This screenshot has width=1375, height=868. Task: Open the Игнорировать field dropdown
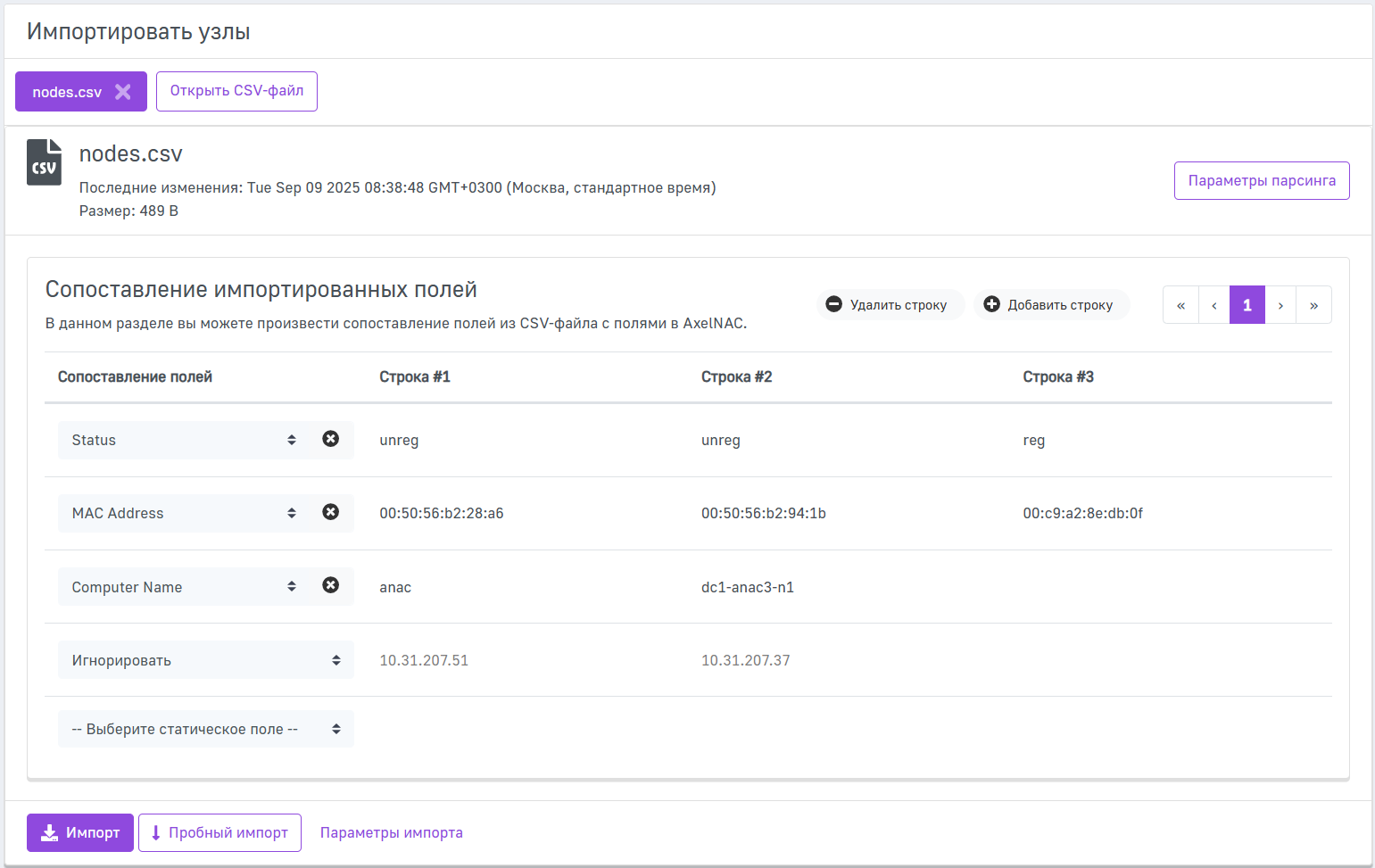pyautogui.click(x=205, y=660)
